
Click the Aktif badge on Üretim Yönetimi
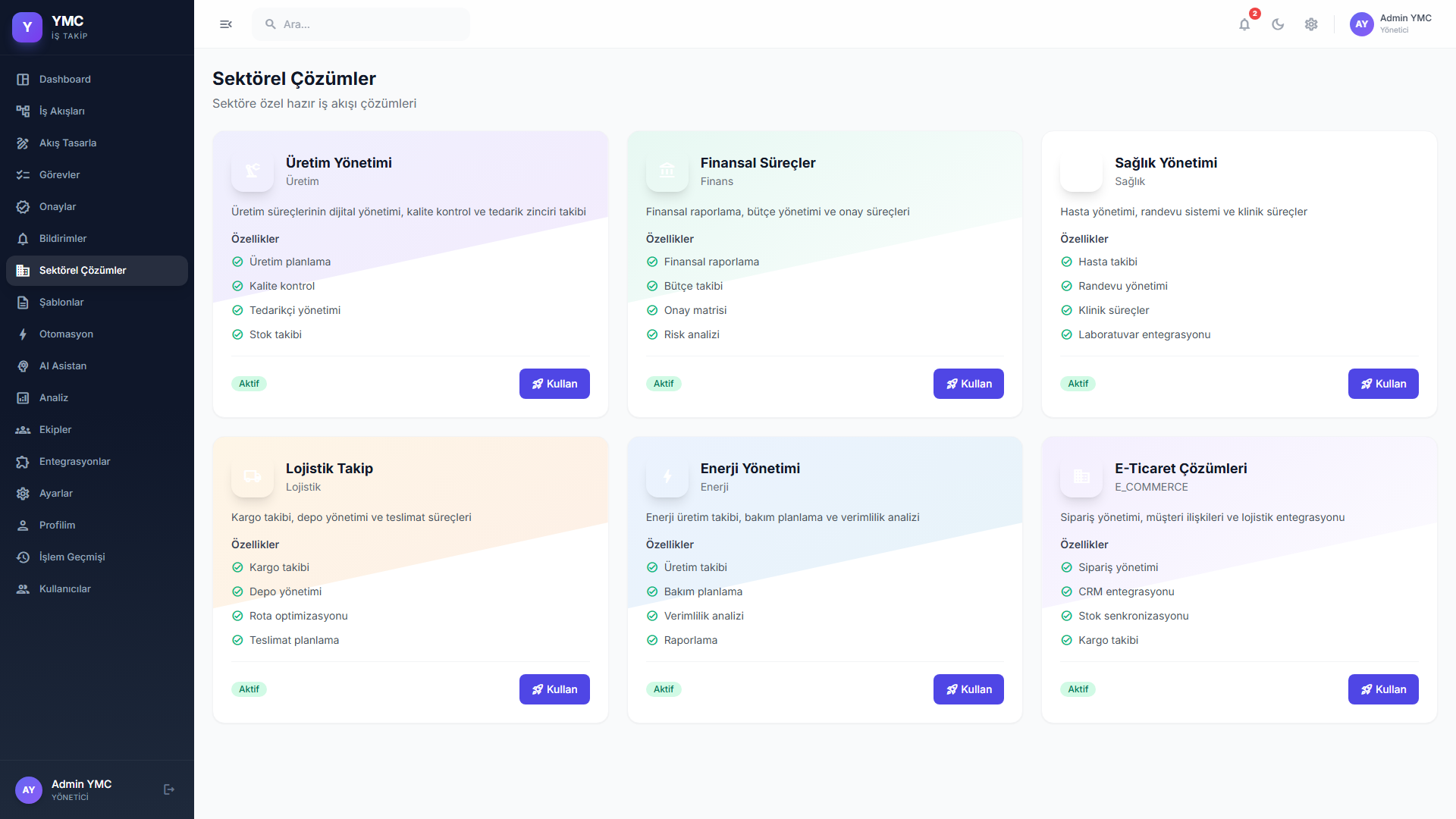click(x=249, y=384)
